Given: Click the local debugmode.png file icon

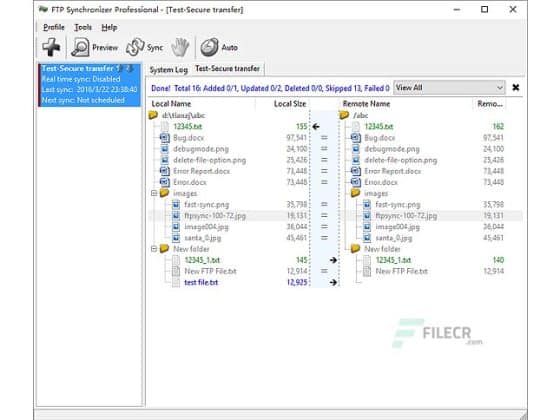Looking at the screenshot, I should [x=165, y=149].
